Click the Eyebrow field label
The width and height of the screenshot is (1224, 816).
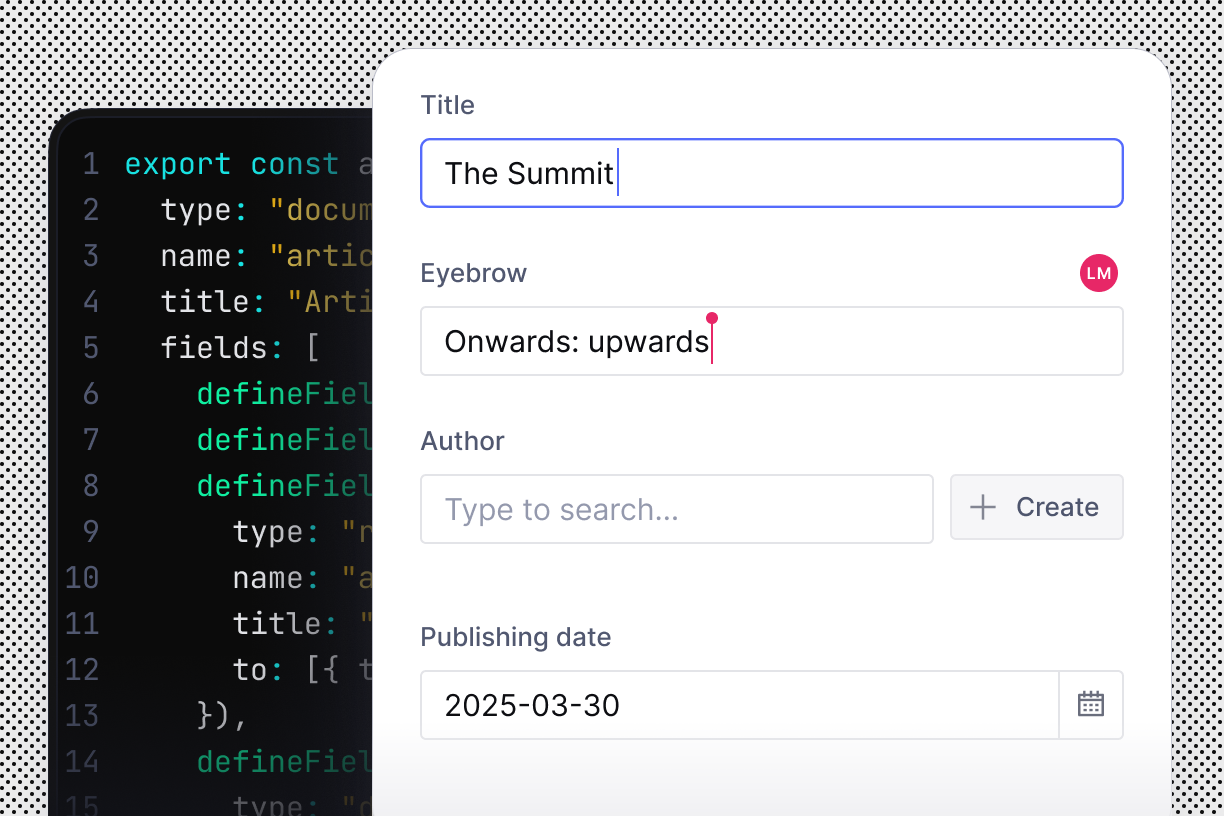pyautogui.click(x=473, y=272)
